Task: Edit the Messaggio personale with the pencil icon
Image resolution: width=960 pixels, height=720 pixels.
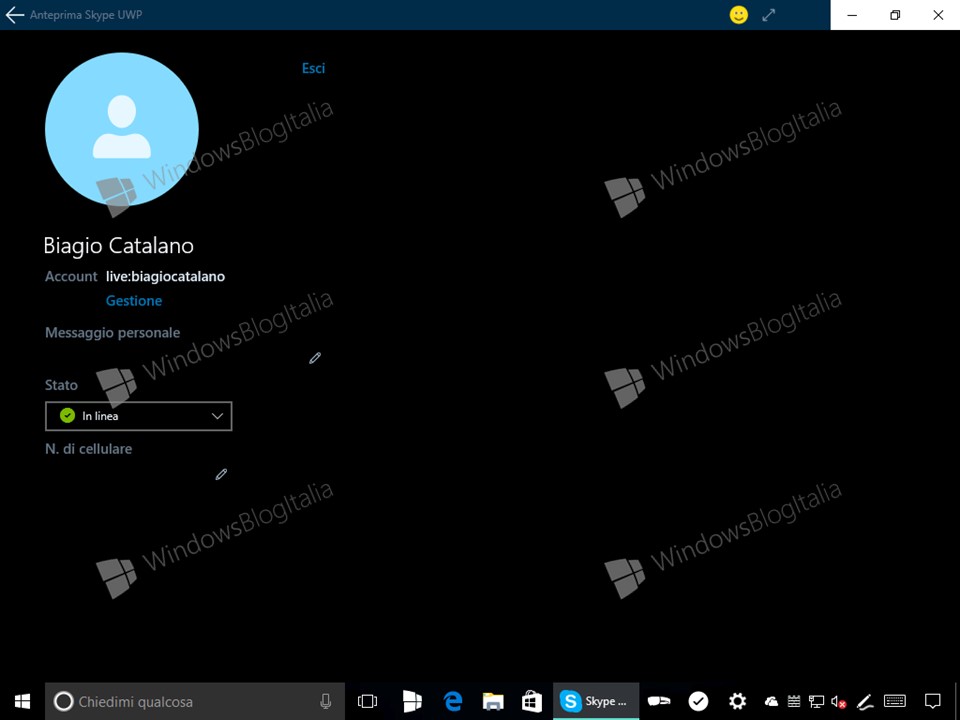Action: [x=315, y=358]
